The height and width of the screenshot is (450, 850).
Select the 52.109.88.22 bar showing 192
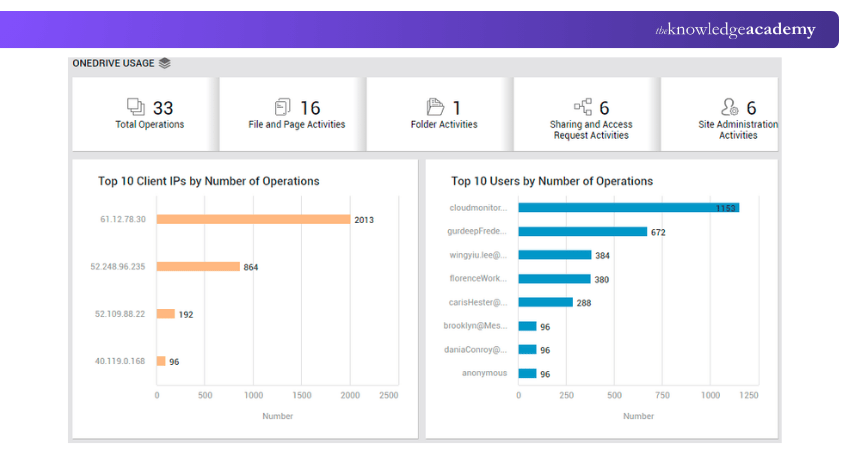[166, 314]
